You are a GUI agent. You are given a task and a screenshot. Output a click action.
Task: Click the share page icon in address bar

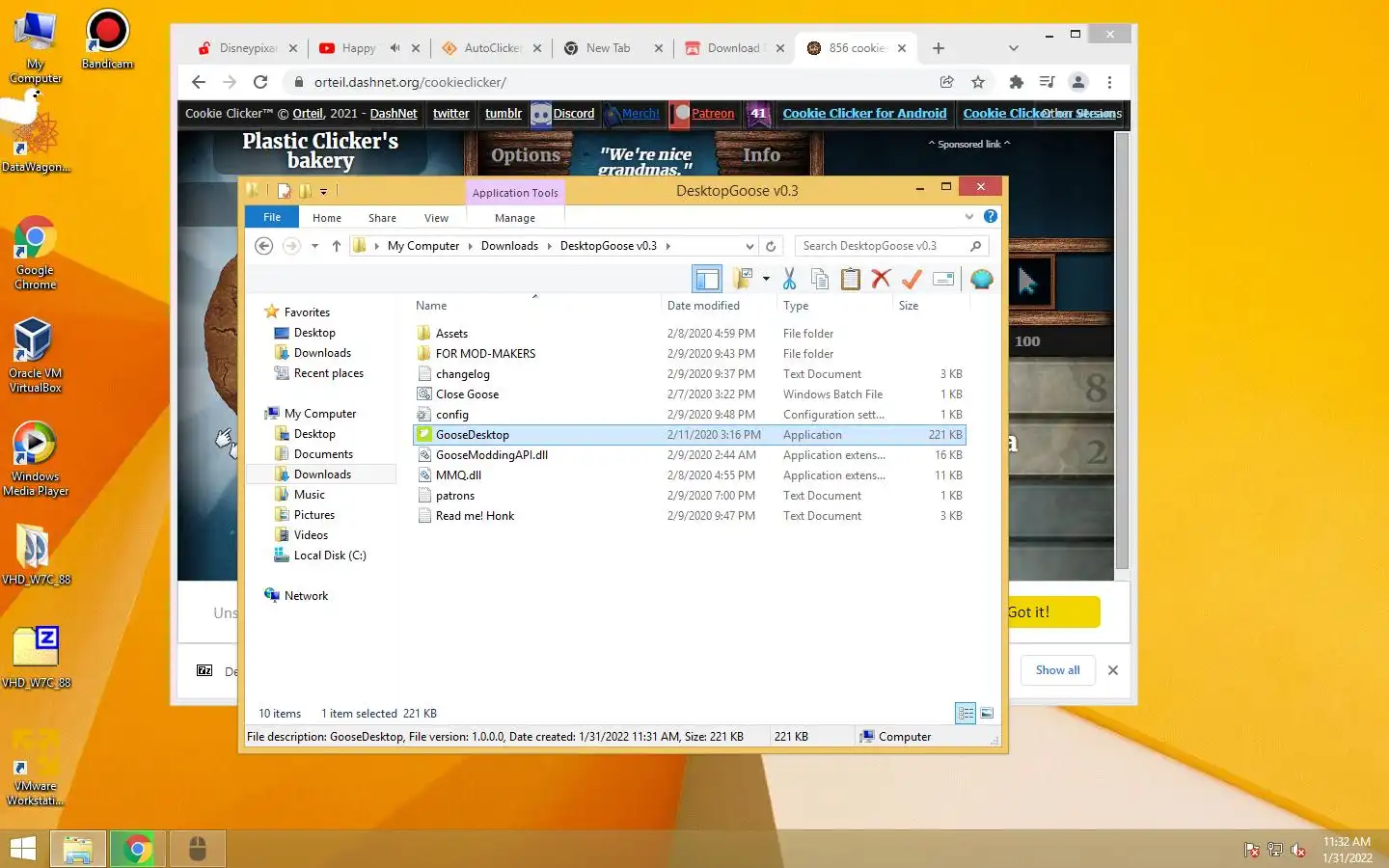tap(946, 82)
